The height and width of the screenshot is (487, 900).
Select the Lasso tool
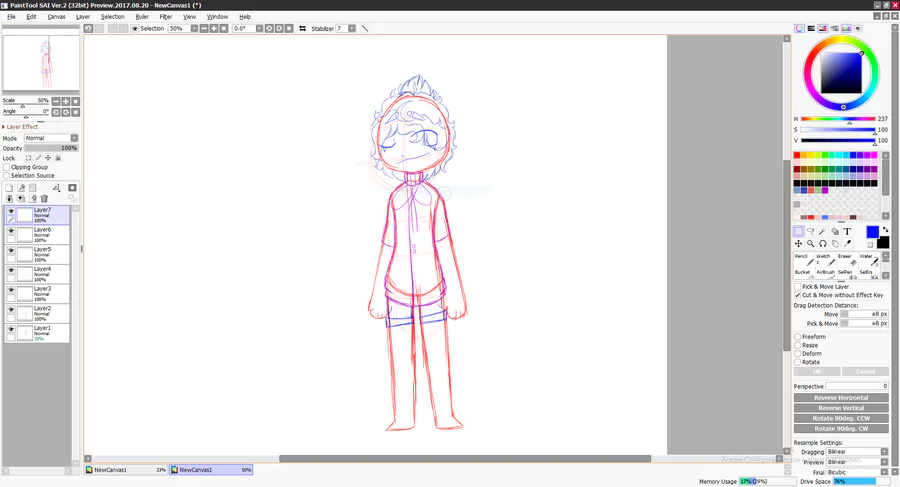810,231
